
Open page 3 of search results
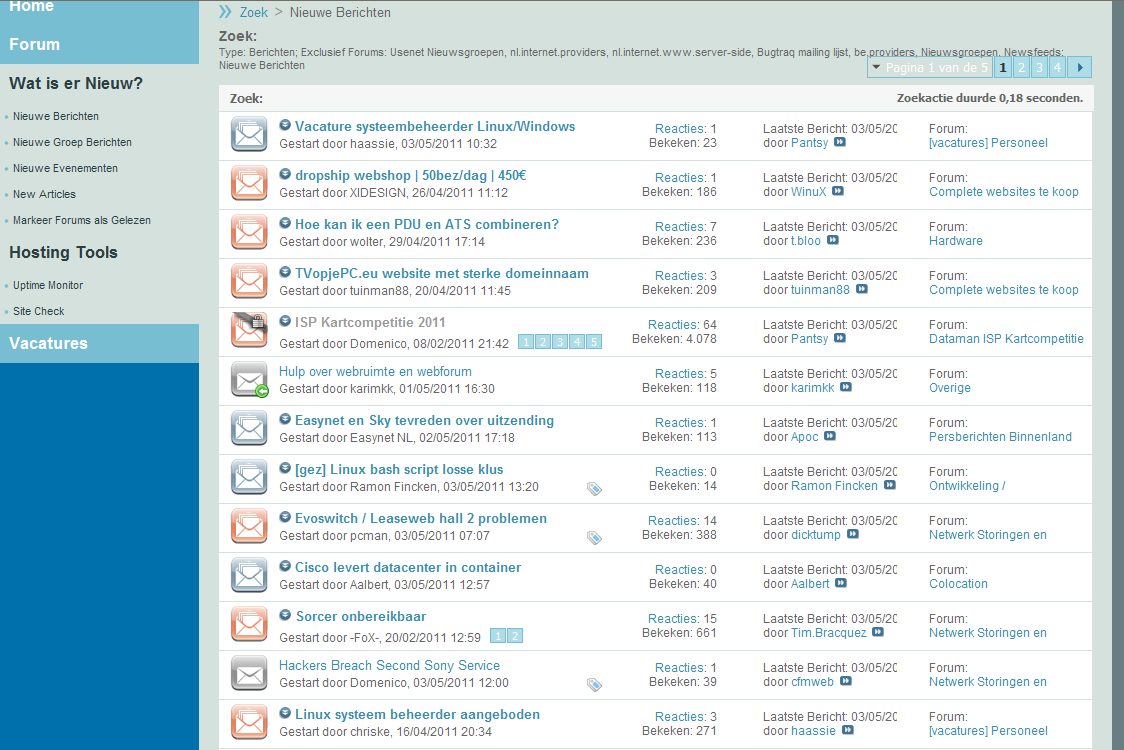[1039, 67]
